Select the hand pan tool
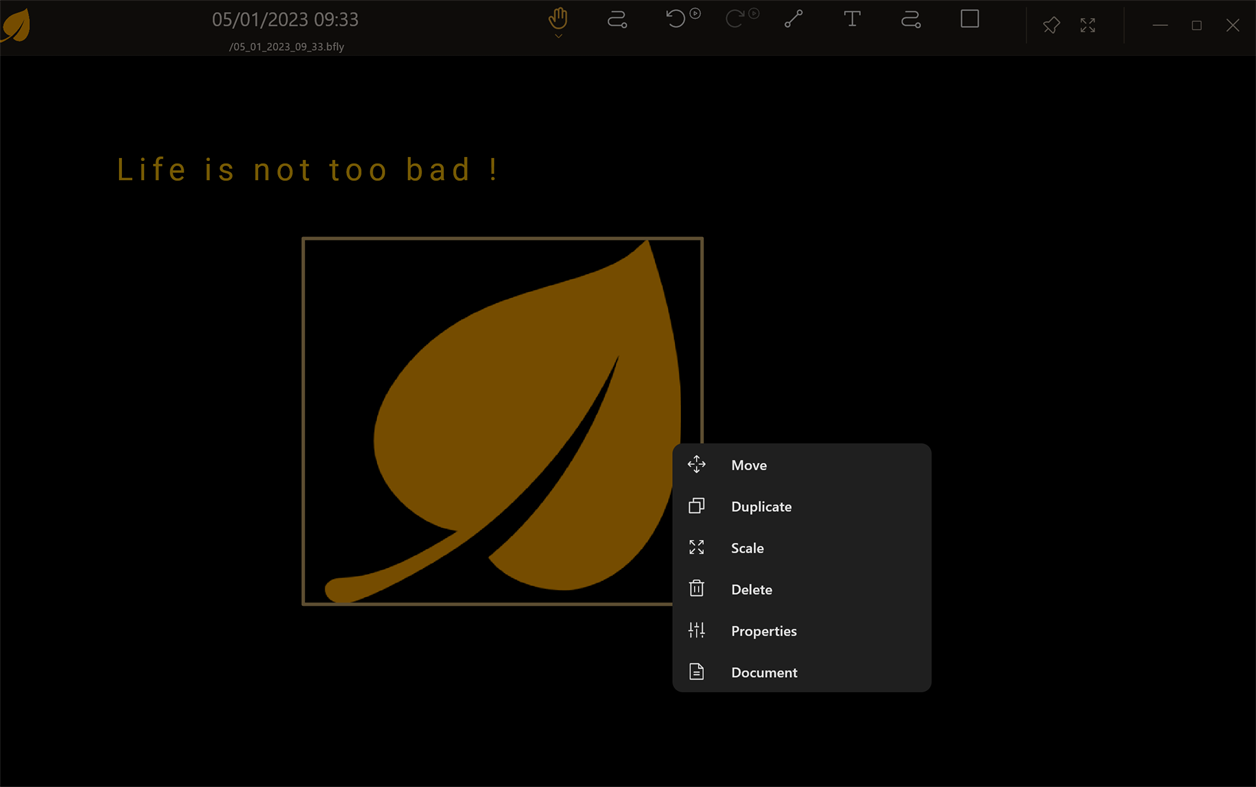The image size is (1256, 787). (x=557, y=18)
